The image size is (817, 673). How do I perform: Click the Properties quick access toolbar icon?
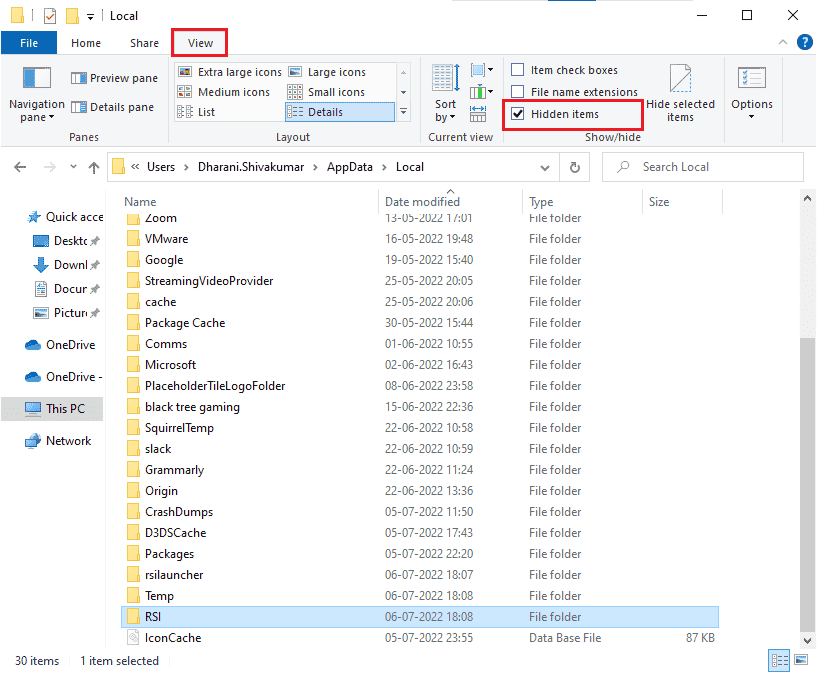50,16
